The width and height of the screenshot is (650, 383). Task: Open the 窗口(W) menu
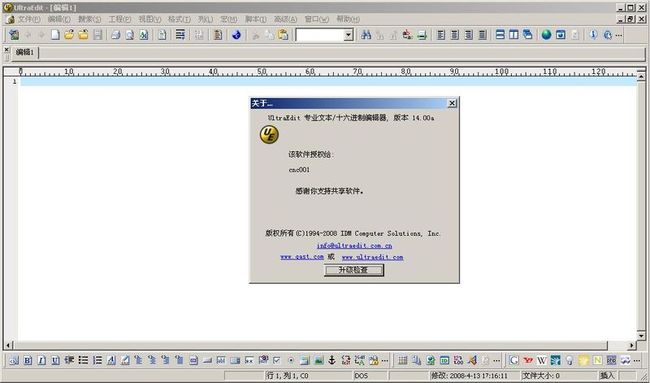317,19
